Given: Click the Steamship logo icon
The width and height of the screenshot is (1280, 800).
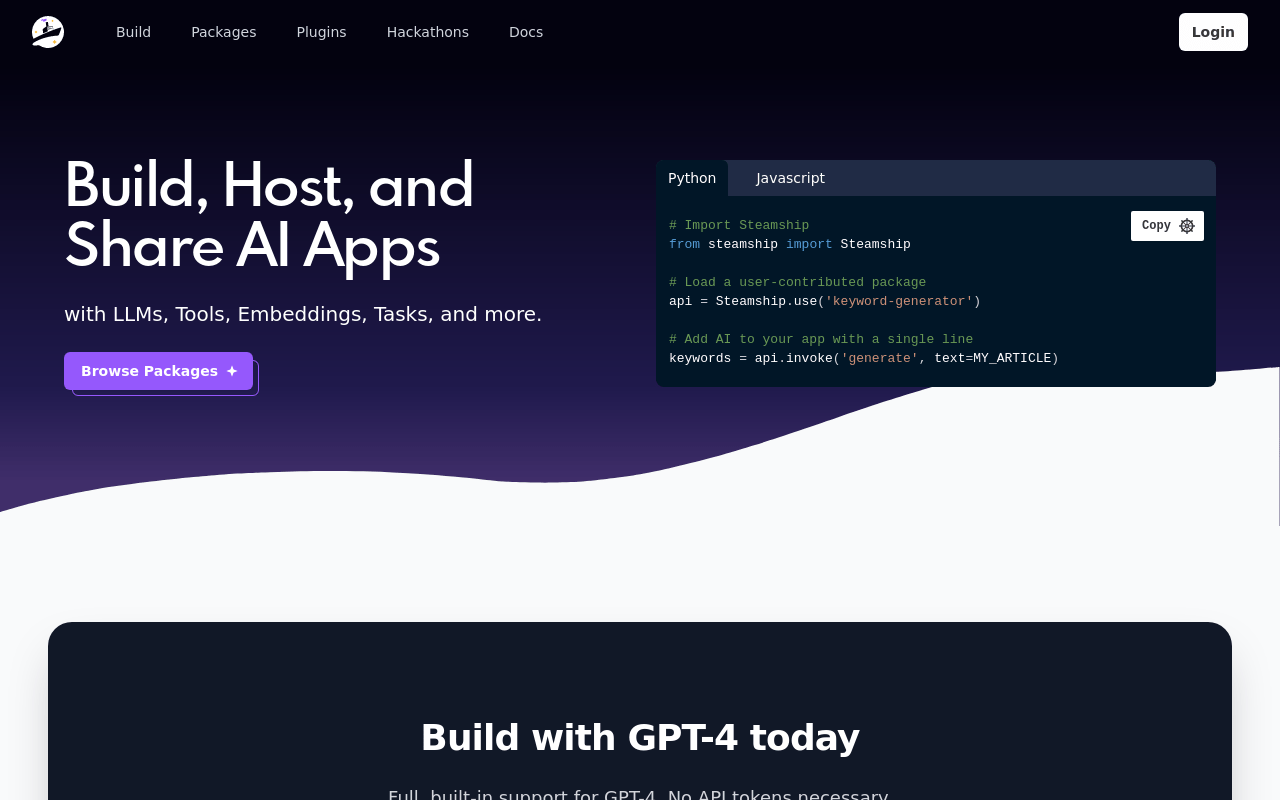Looking at the screenshot, I should pos(48,32).
